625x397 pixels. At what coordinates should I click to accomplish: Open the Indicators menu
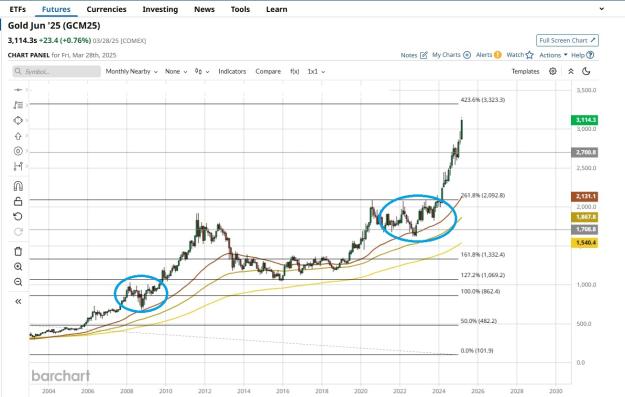232,71
